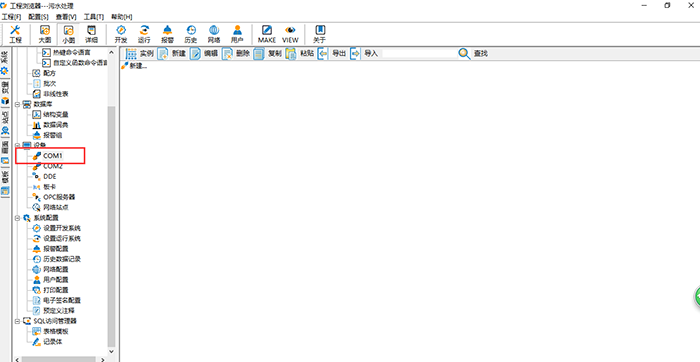Image resolution: width=700 pixels, height=362 pixels.
Task: Select 结构变量 in the tree
Action: point(50,115)
